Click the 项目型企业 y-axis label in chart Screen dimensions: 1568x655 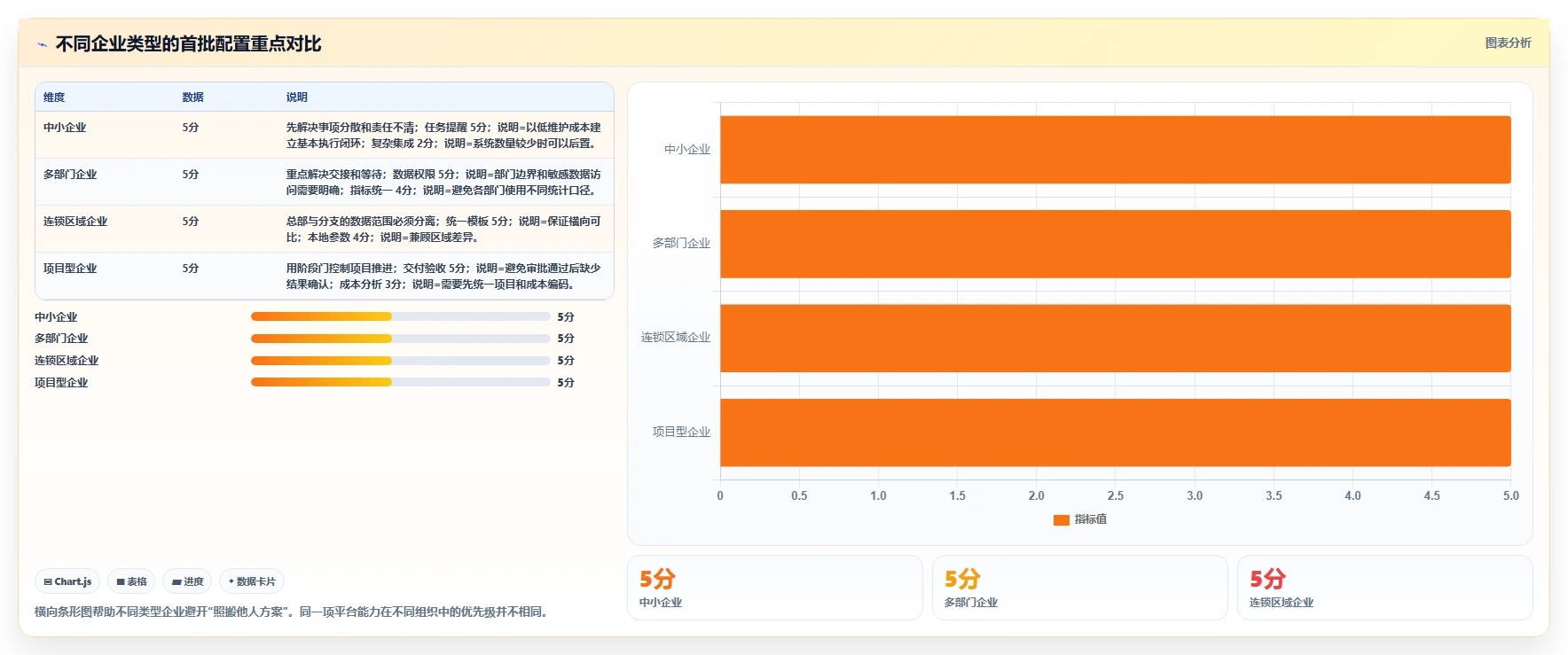(681, 433)
